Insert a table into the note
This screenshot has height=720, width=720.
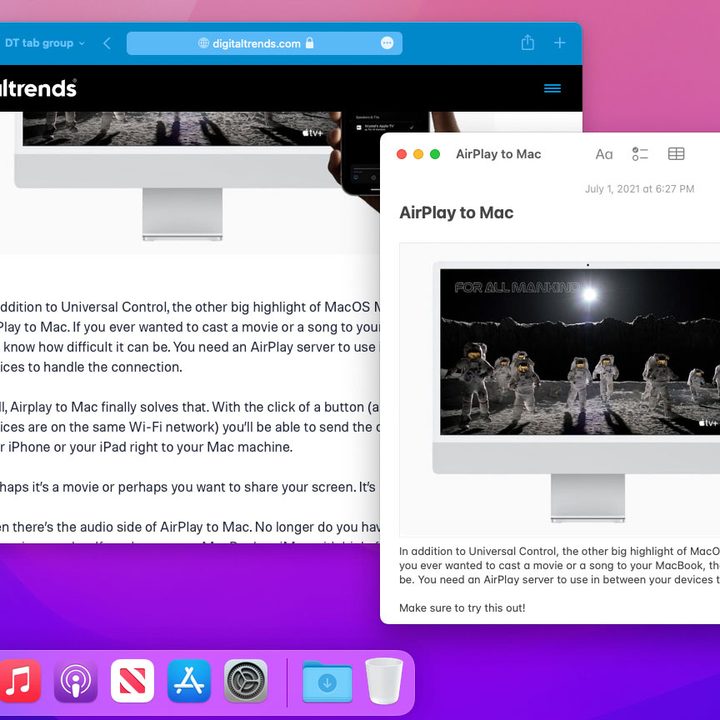[x=676, y=154]
